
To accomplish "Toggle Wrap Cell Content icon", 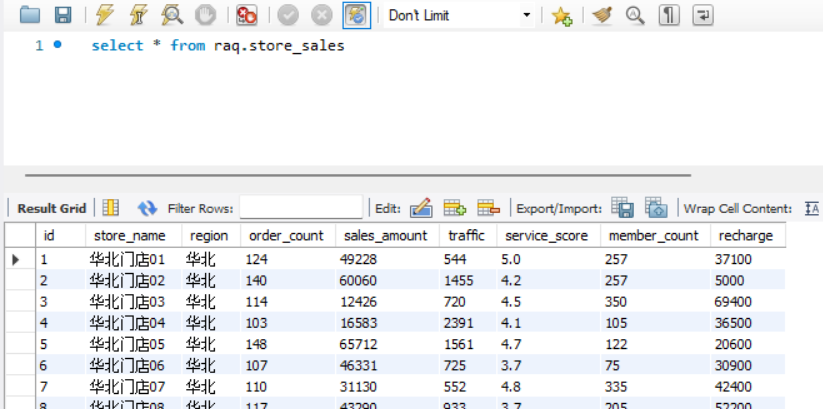I will (812, 208).
